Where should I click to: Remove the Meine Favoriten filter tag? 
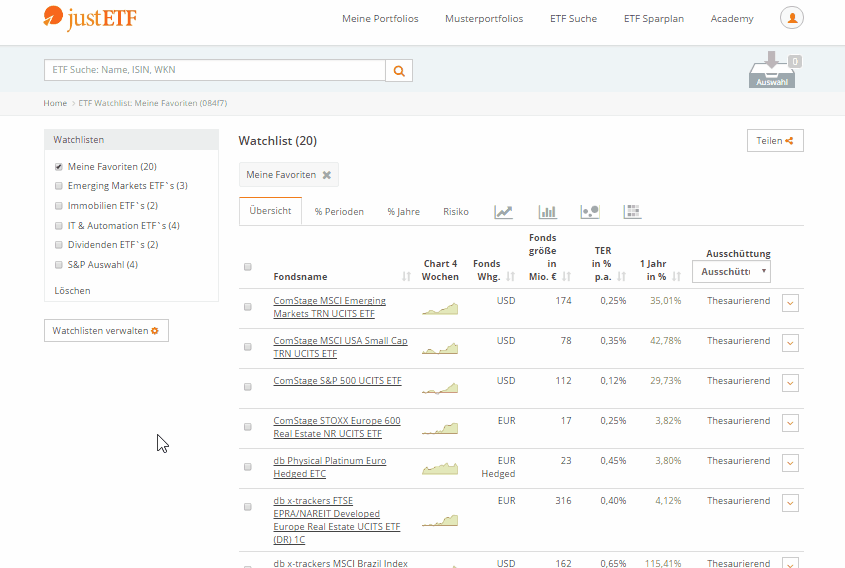(326, 175)
